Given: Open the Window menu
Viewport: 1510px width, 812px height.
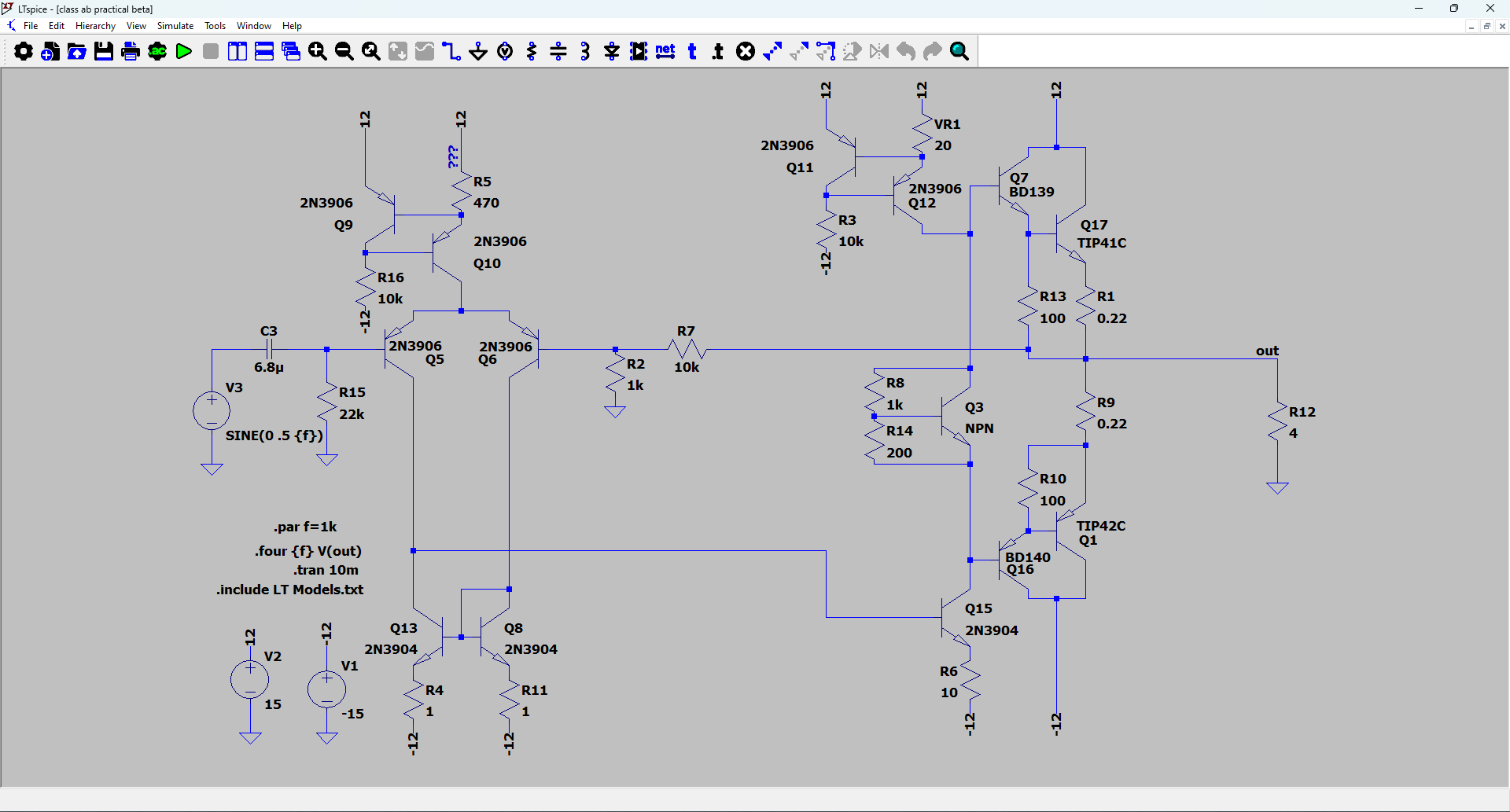Looking at the screenshot, I should tap(254, 26).
